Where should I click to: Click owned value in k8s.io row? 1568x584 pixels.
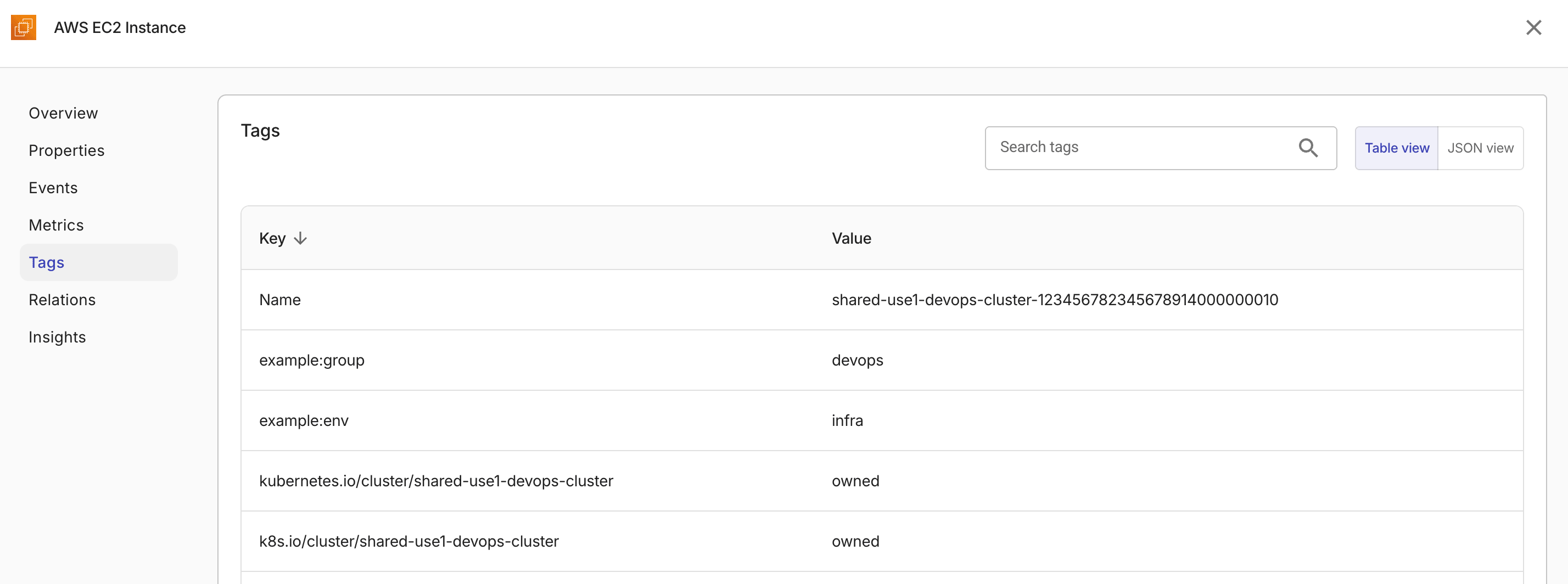(855, 541)
